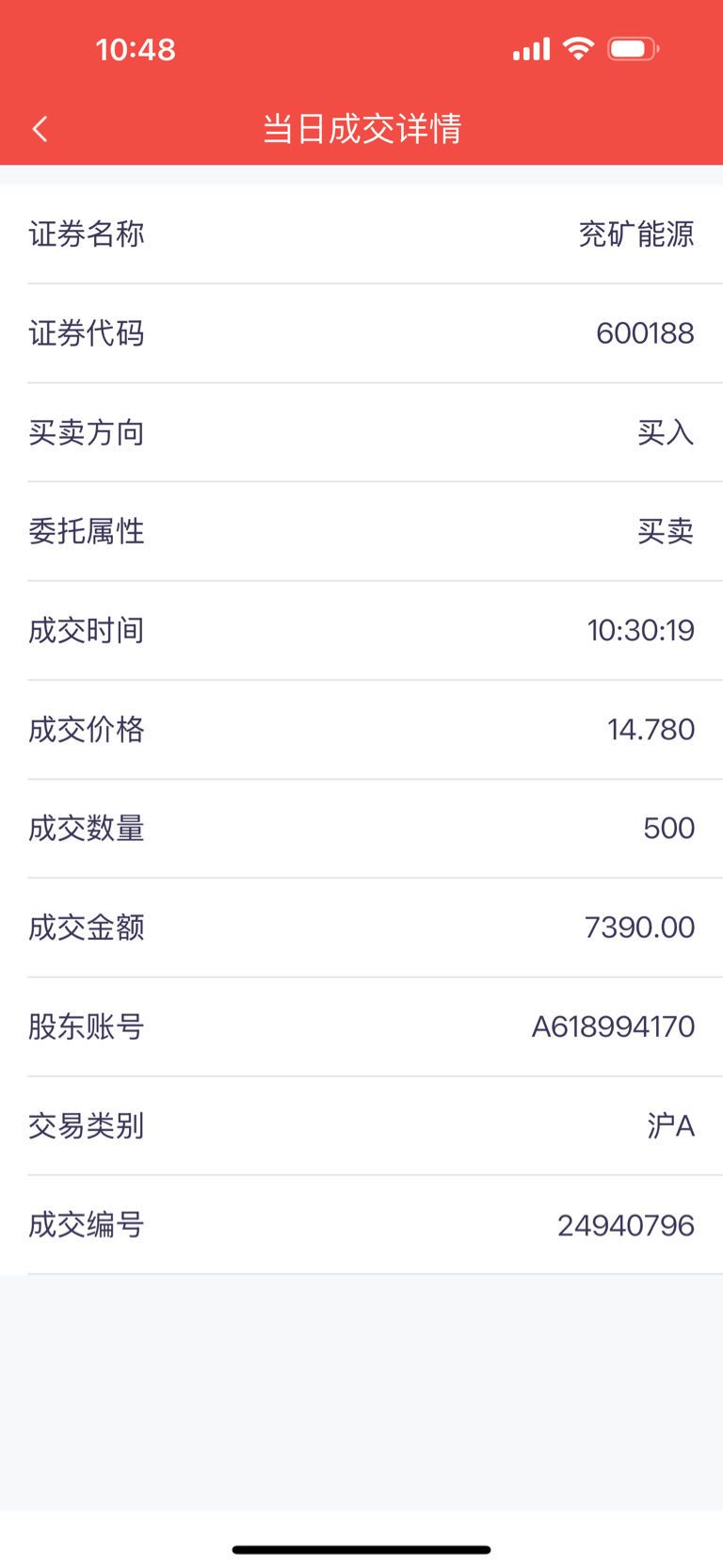Tap the transaction time 10:30:19
This screenshot has height=1568, width=723.
(x=641, y=630)
